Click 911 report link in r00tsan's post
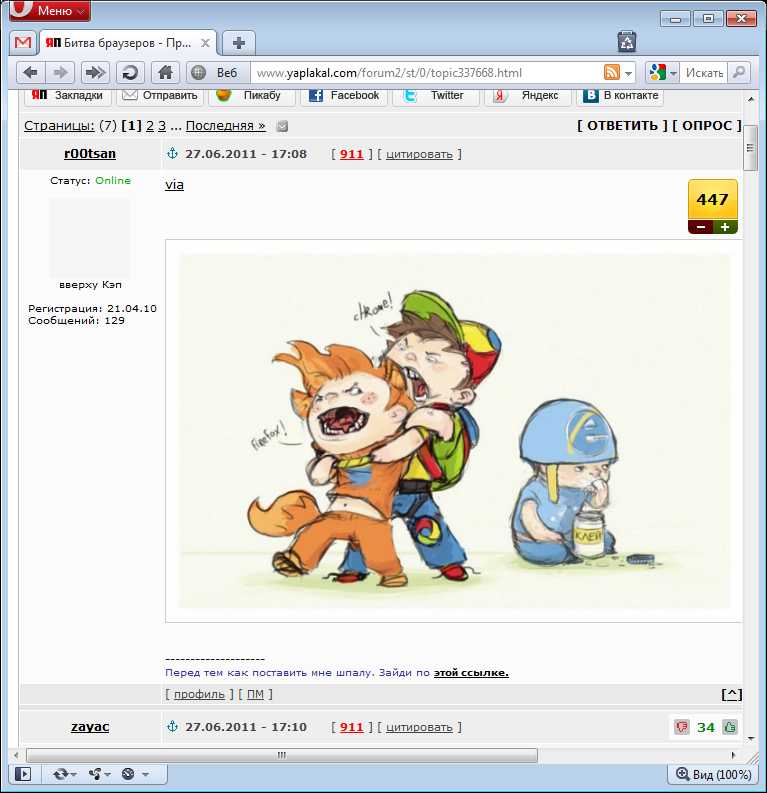This screenshot has width=767, height=793. click(351, 154)
